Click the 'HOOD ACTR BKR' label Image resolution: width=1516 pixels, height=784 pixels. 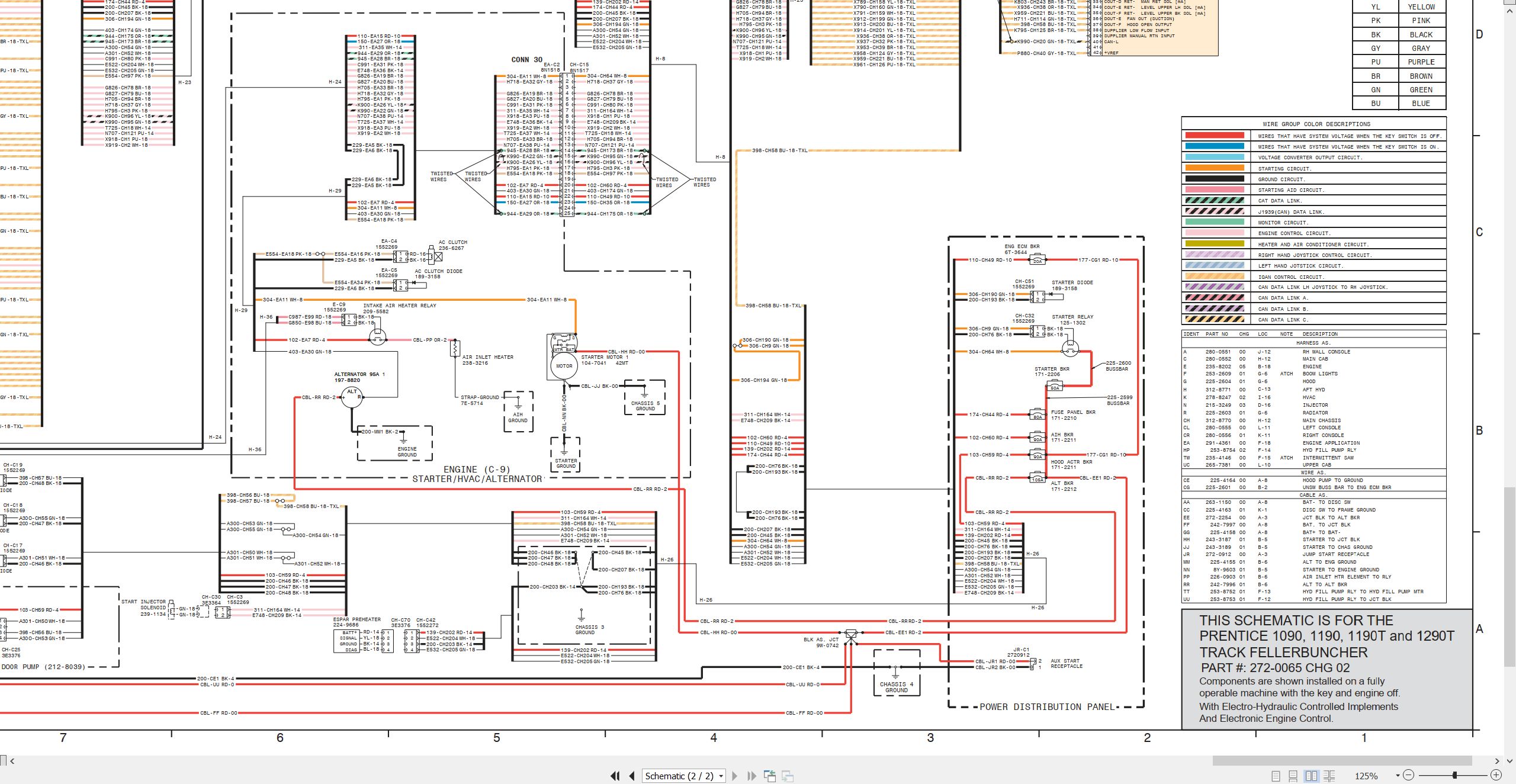[1072, 462]
